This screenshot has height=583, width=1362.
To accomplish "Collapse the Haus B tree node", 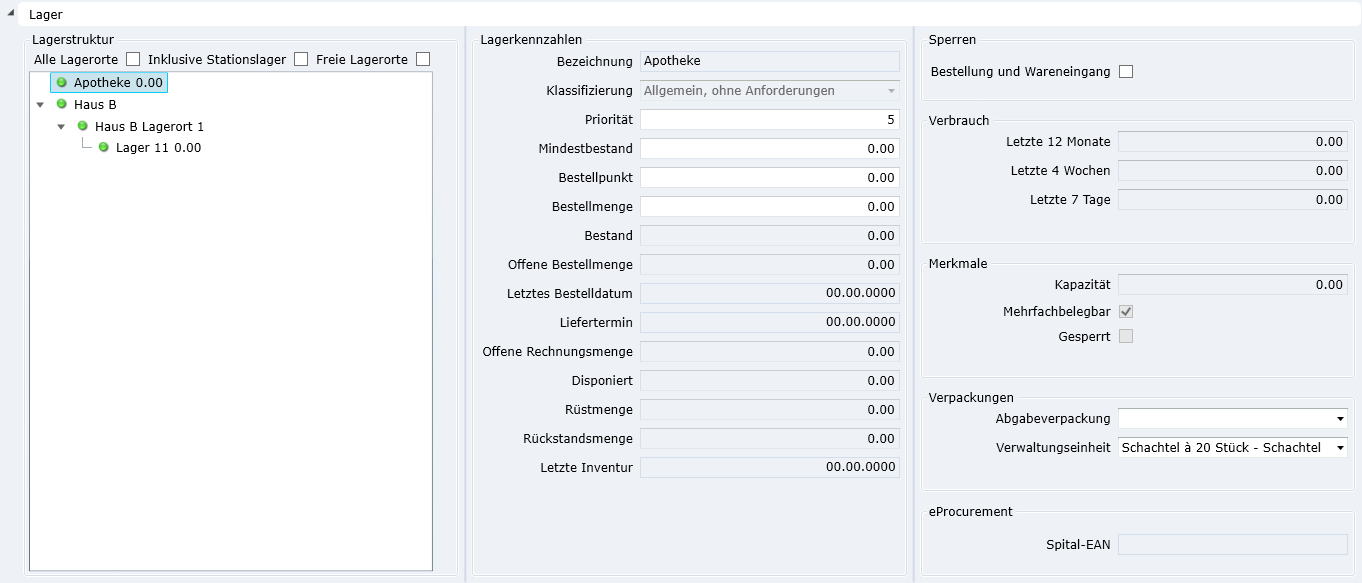I will click(x=40, y=104).
